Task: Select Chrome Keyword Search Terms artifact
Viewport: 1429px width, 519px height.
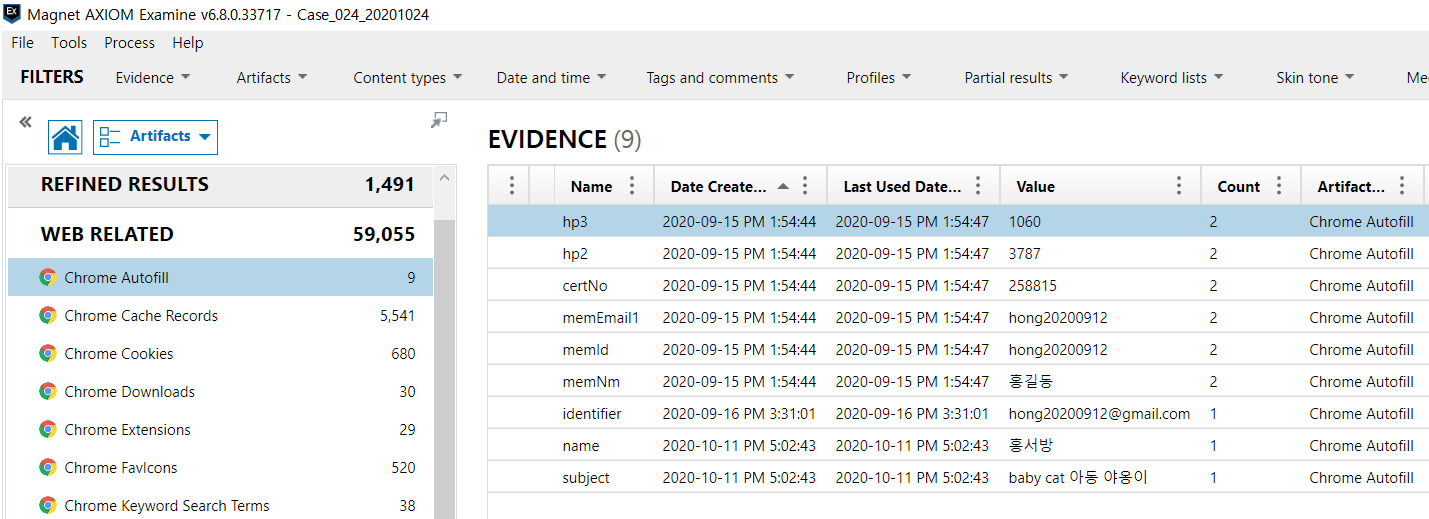Action: pyautogui.click(x=220, y=505)
